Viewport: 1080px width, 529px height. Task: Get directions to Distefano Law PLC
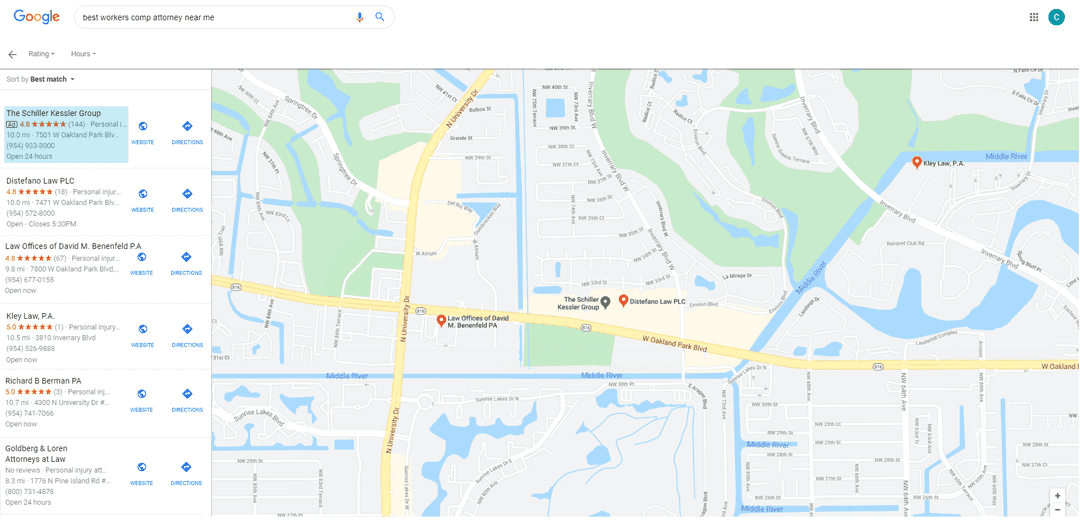(187, 200)
